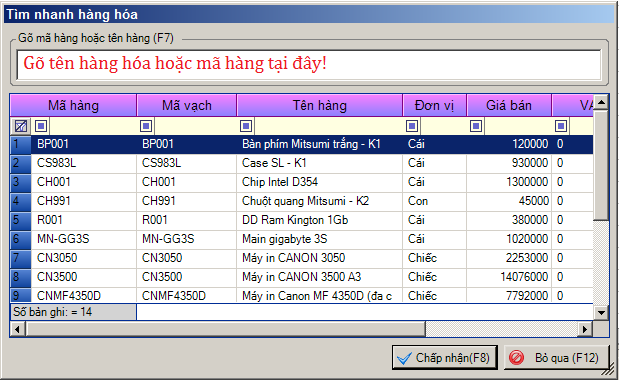Click the unit cell Con for CH991
This screenshot has width=619, height=380.
pos(435,201)
